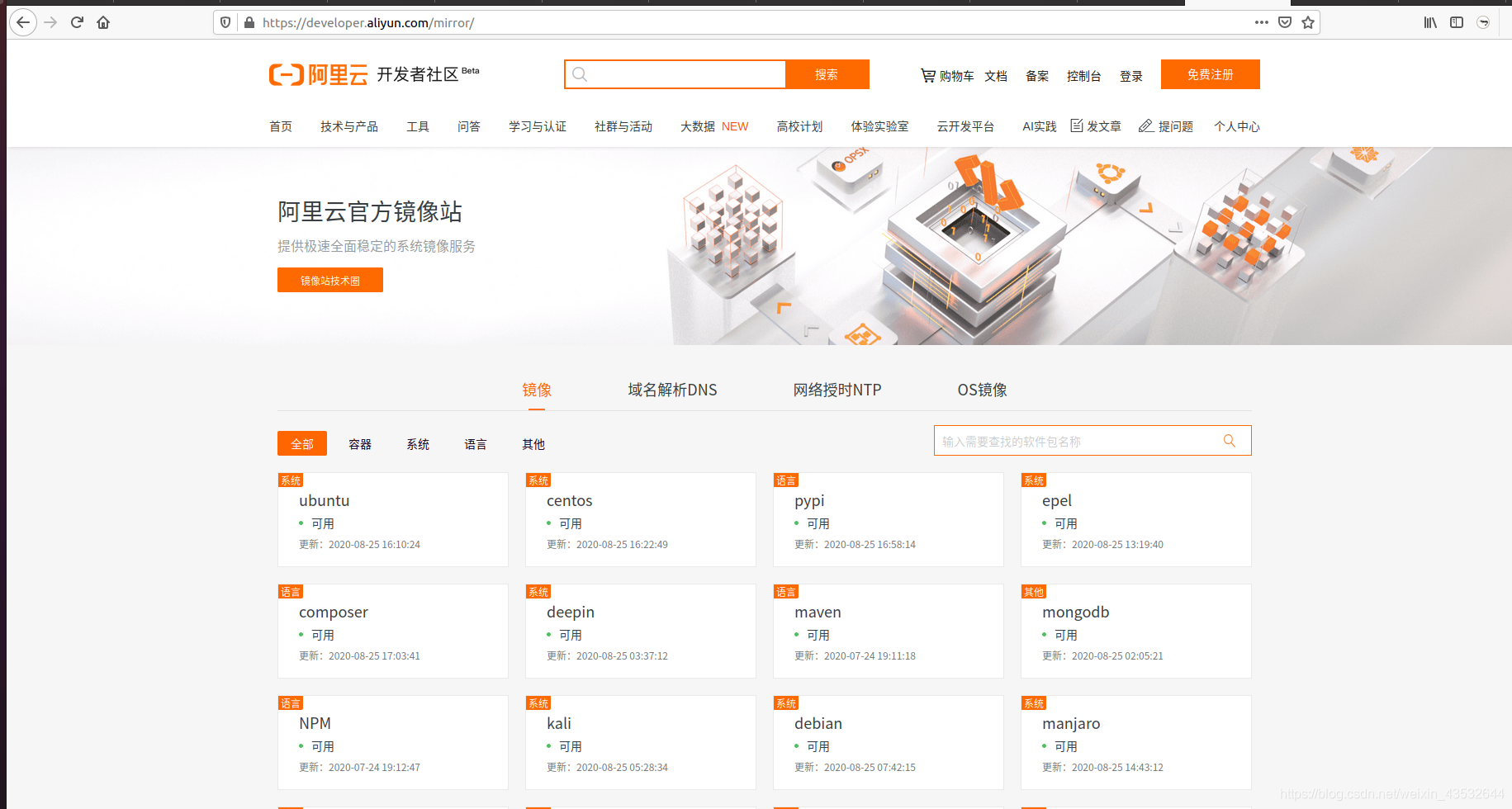Open the deepin mirror card
Viewport: 1512px width, 809px height.
pos(641,631)
